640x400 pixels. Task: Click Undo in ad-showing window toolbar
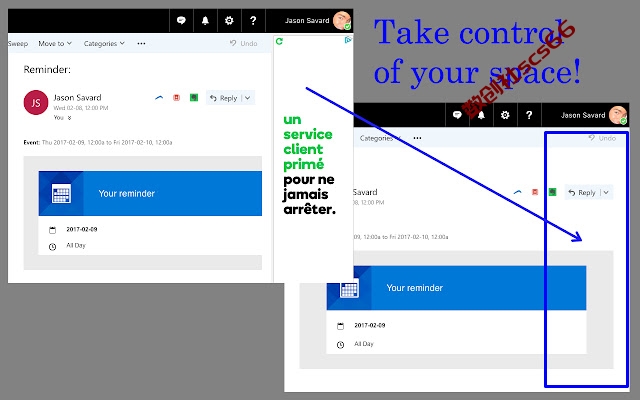tap(244, 43)
